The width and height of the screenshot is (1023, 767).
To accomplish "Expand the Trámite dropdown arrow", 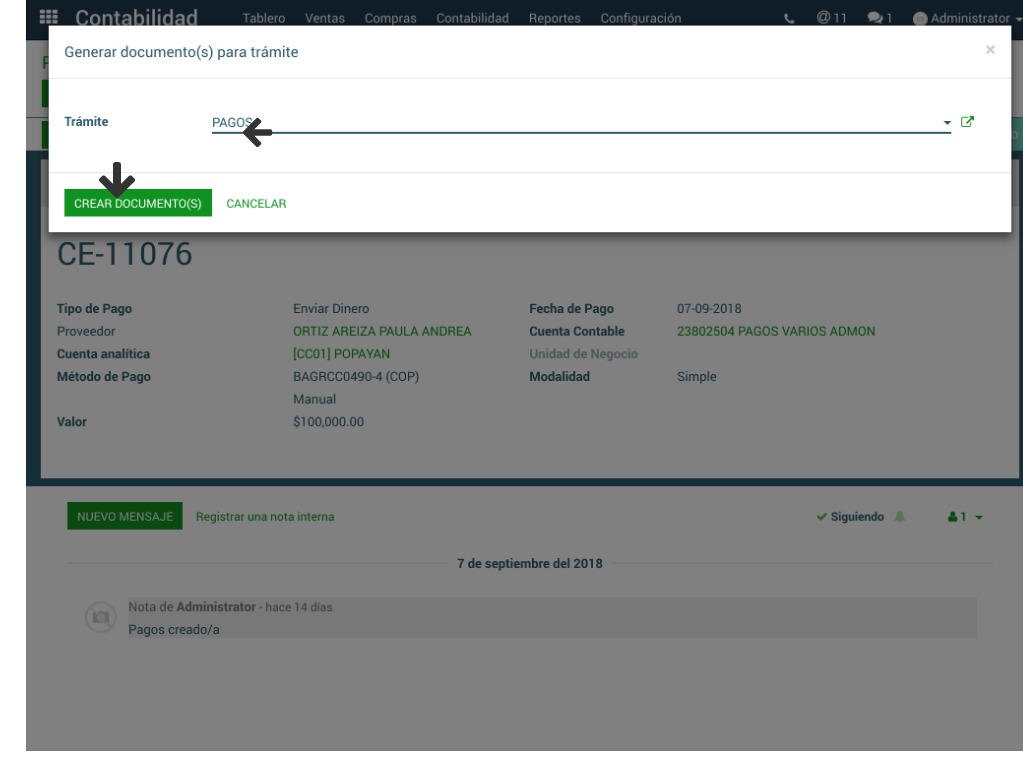I will [x=946, y=123].
